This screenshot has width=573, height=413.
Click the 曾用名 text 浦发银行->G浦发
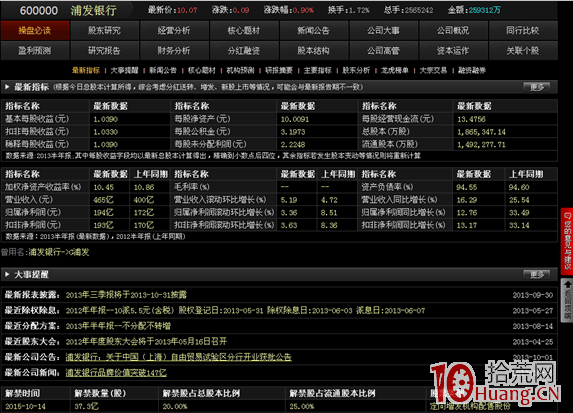point(59,252)
